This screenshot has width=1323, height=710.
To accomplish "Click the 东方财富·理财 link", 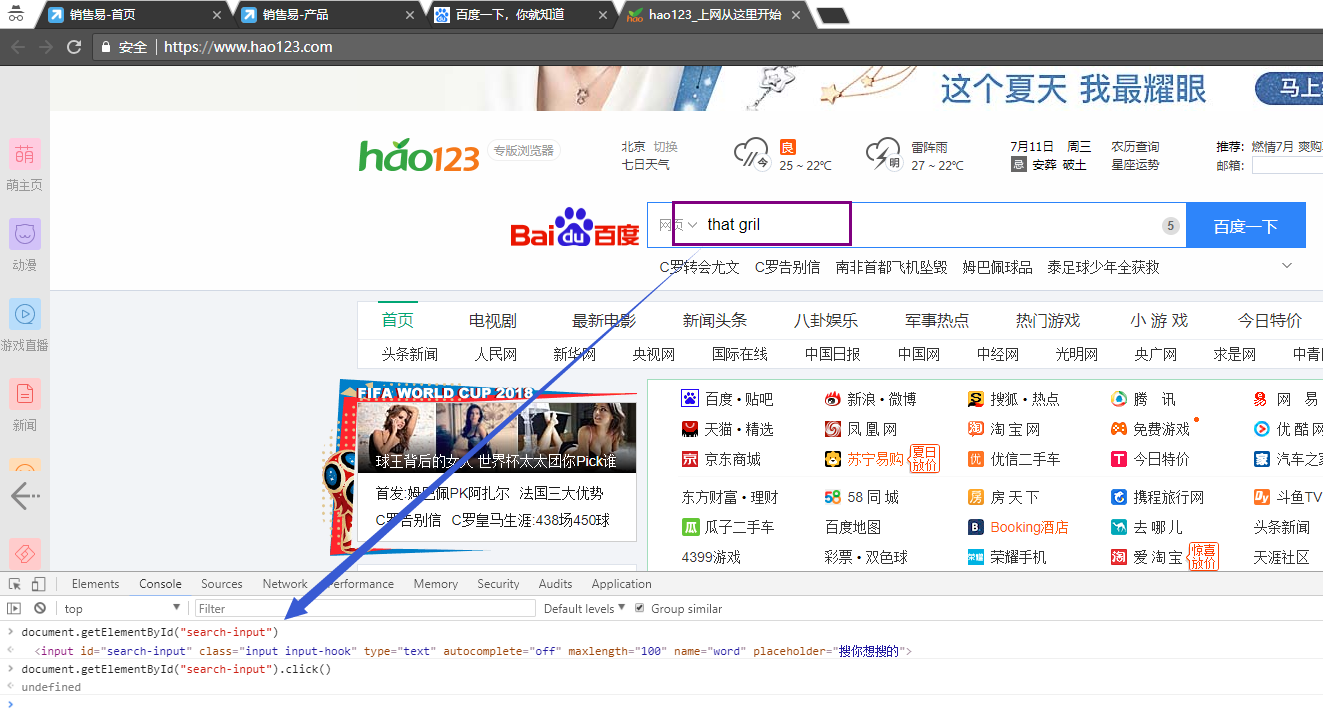I will (x=729, y=497).
